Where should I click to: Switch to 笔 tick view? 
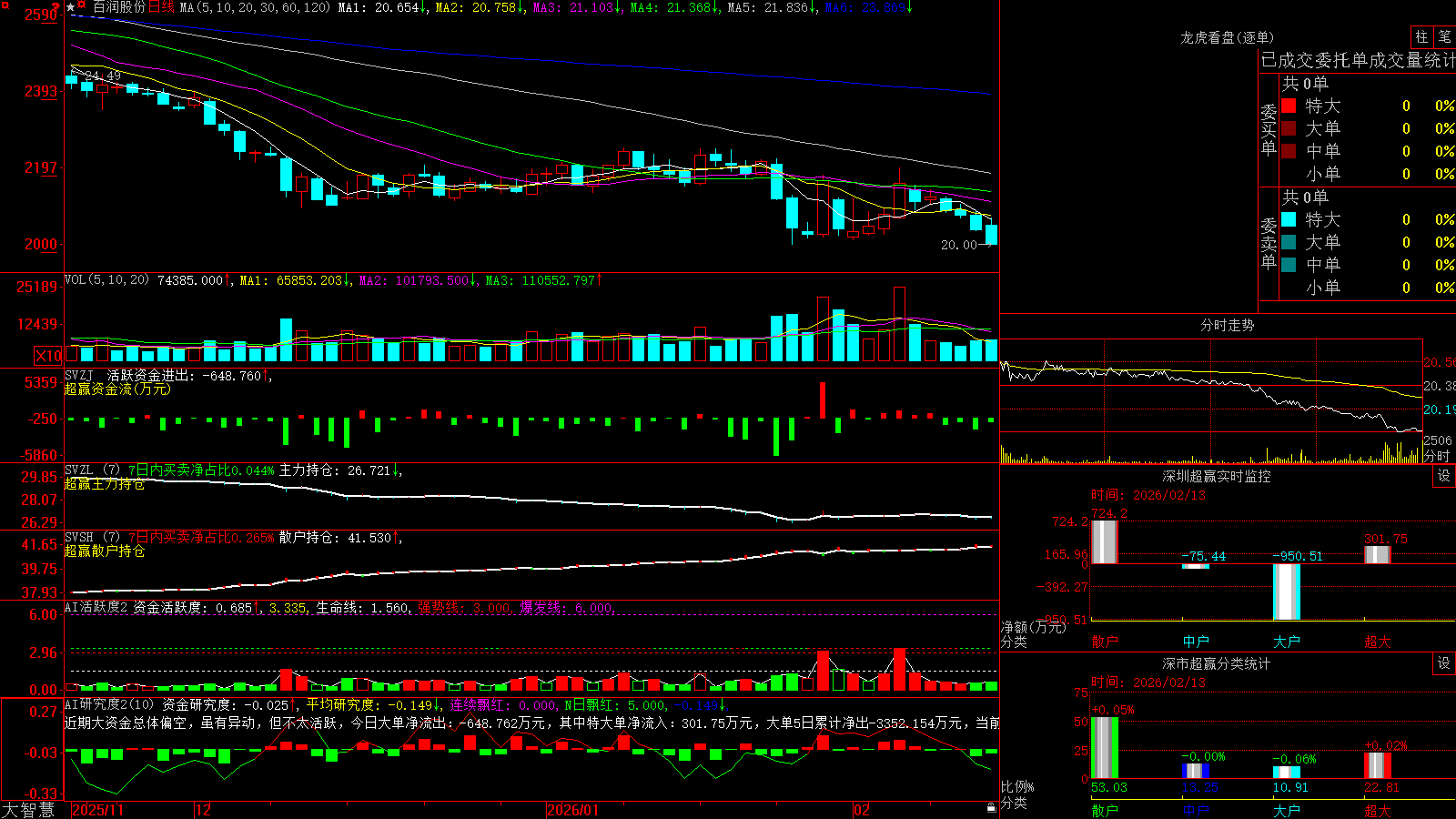[x=1445, y=36]
